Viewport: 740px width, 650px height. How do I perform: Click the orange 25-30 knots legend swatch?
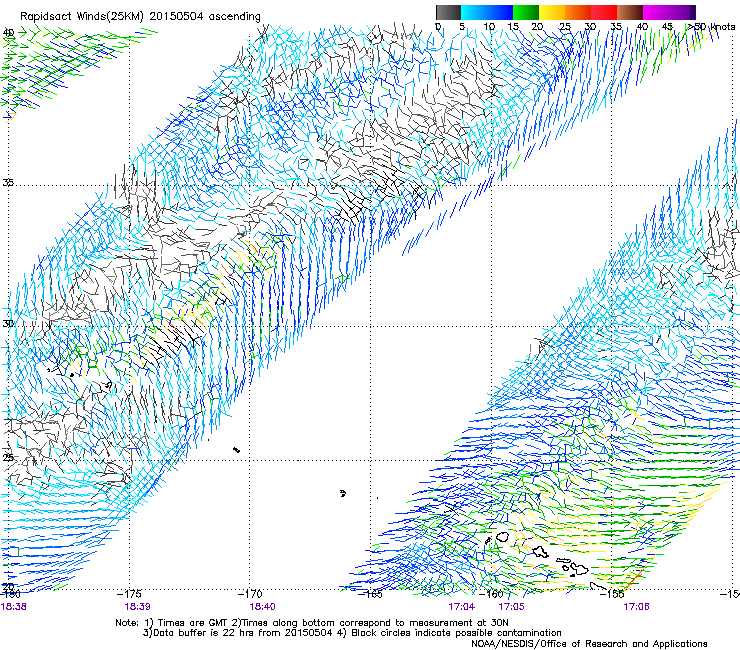pos(578,12)
